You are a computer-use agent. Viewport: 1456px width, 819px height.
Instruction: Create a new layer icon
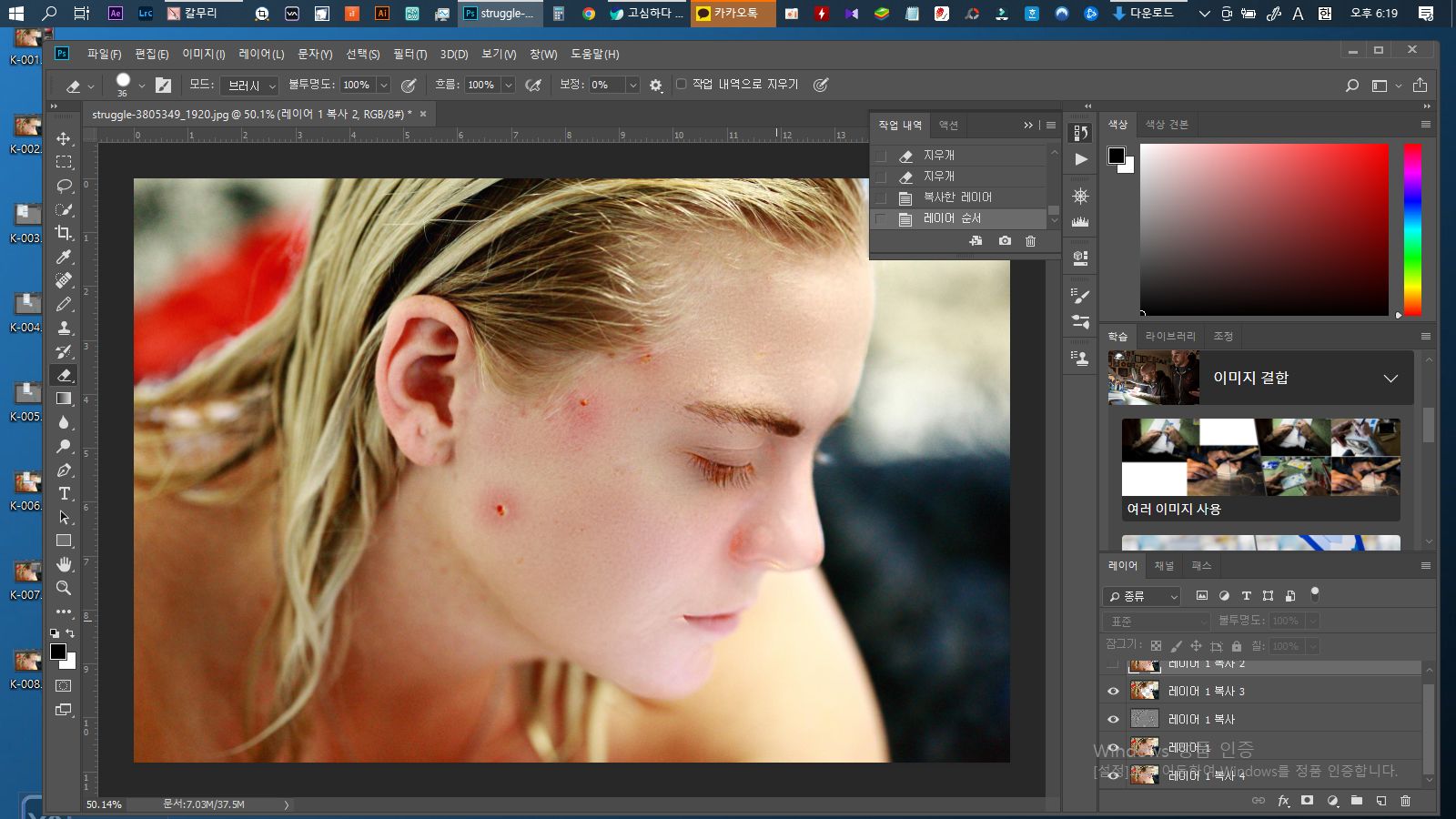tap(1380, 801)
